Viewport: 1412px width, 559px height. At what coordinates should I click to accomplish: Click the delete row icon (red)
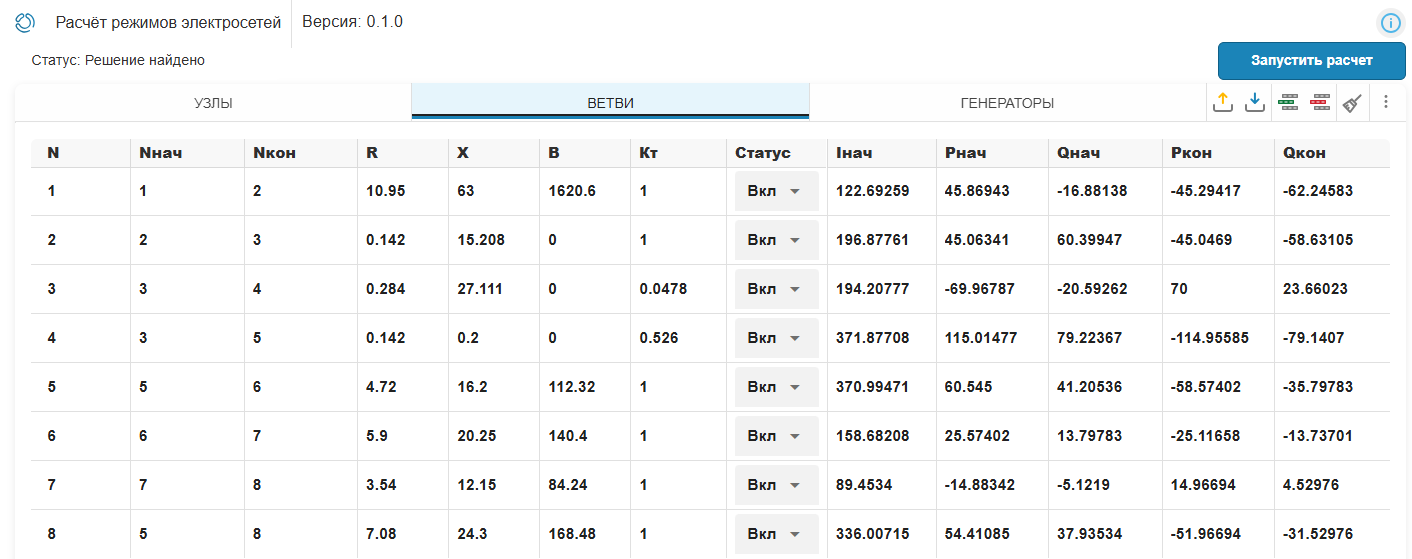point(1320,102)
